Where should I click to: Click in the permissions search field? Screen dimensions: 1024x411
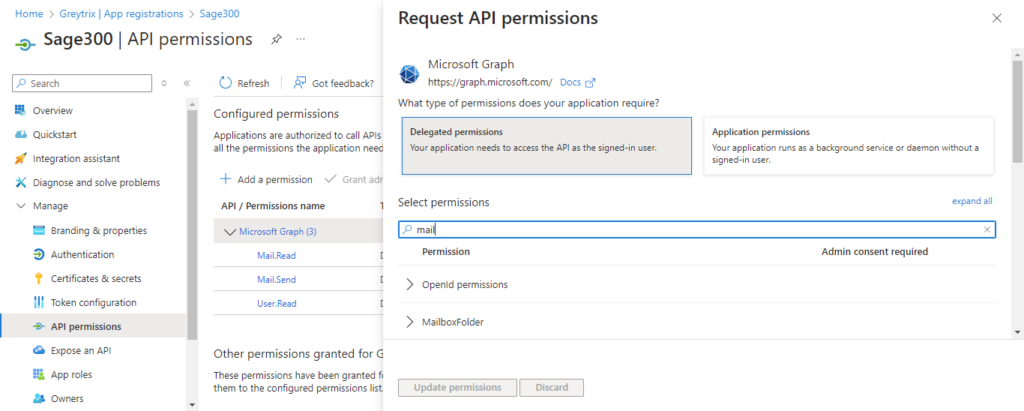click(697, 229)
